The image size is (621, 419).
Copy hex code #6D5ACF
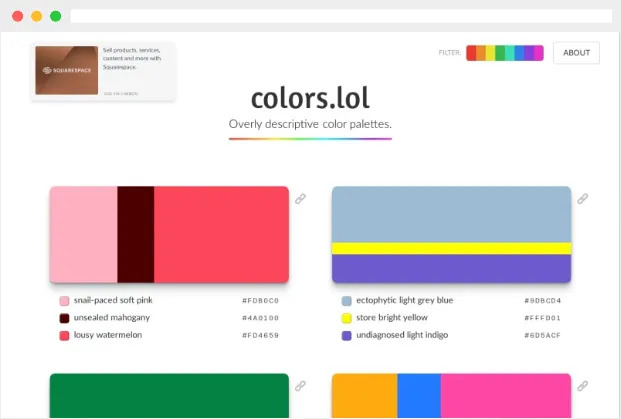(x=542, y=335)
